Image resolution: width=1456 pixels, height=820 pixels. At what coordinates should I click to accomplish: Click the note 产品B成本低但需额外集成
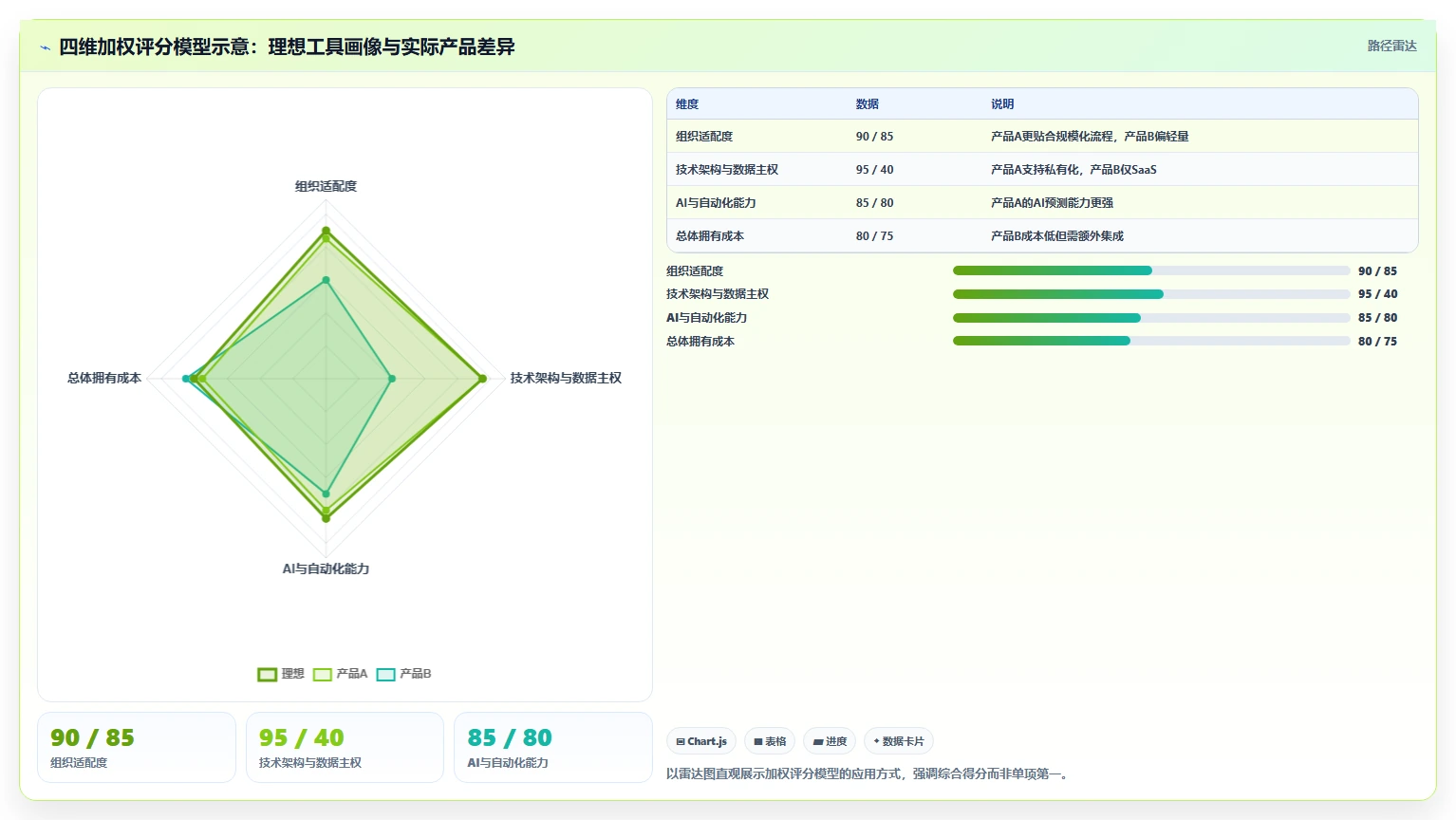(1057, 236)
